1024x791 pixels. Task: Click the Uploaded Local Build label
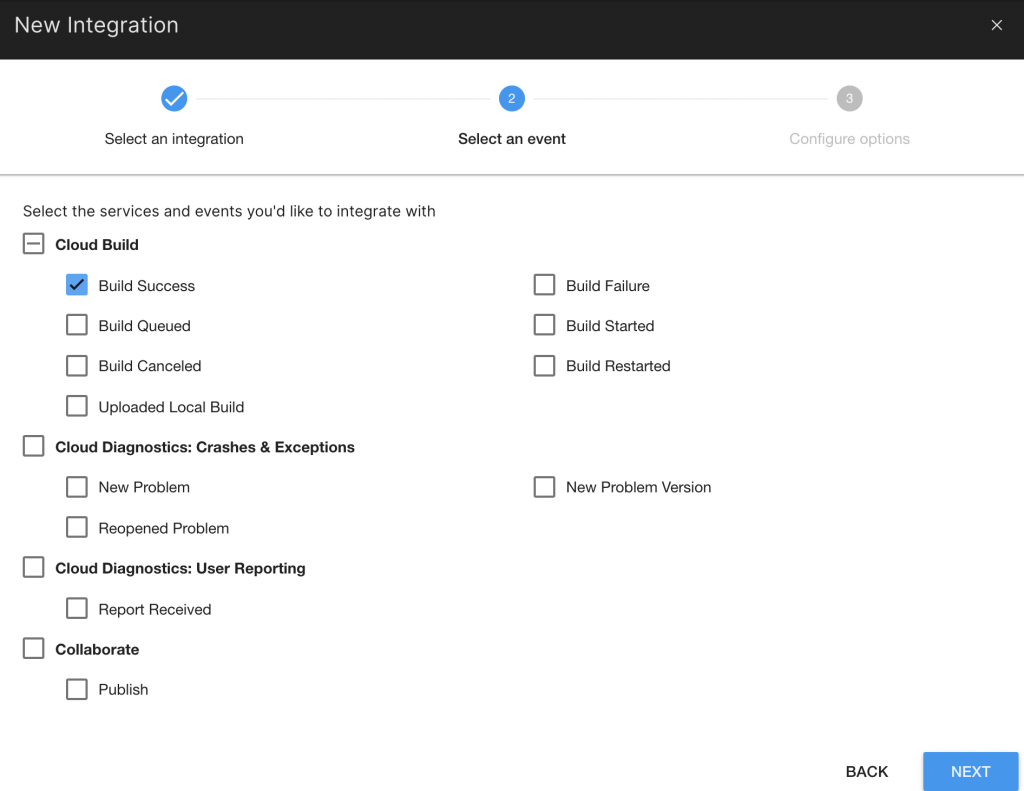pos(171,407)
